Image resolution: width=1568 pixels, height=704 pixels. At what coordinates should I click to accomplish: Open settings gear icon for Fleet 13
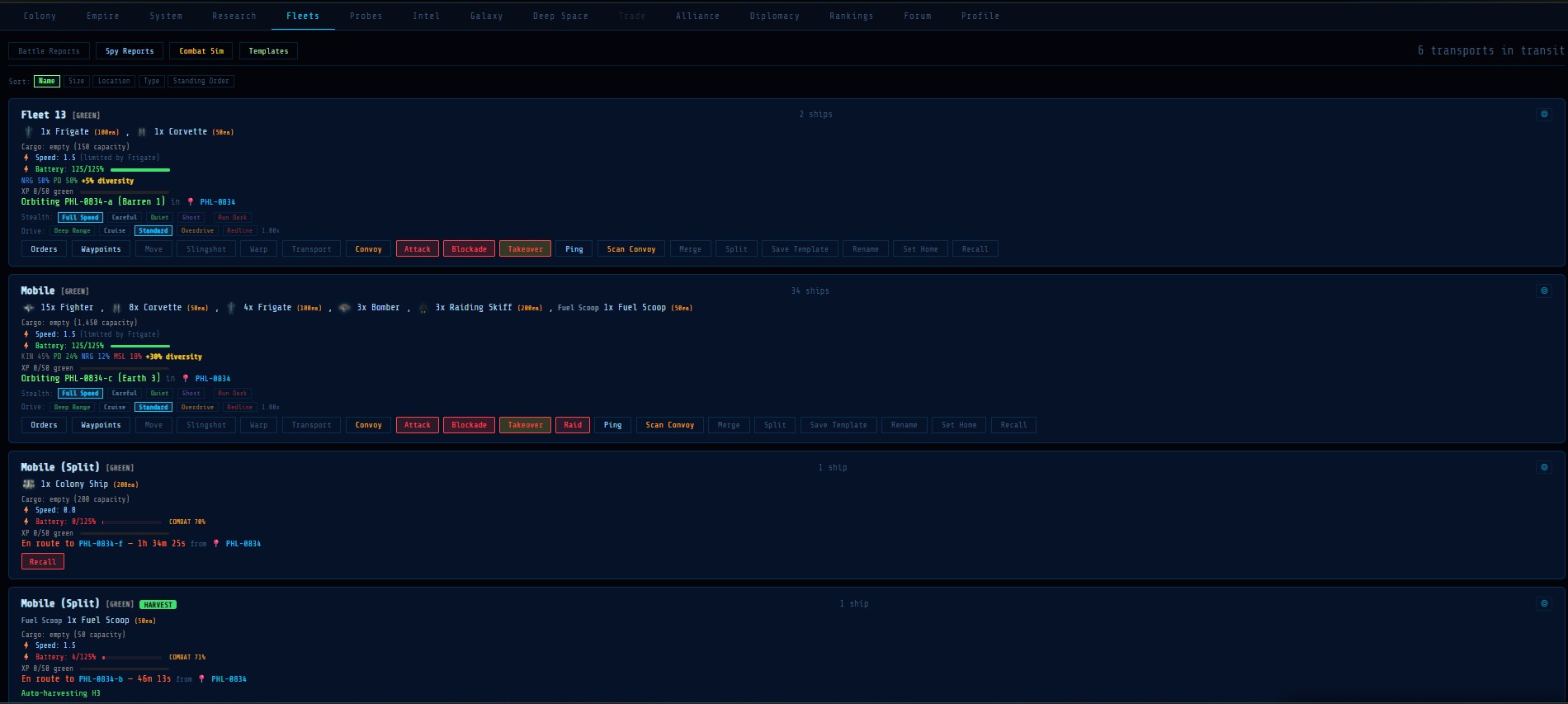click(x=1544, y=115)
